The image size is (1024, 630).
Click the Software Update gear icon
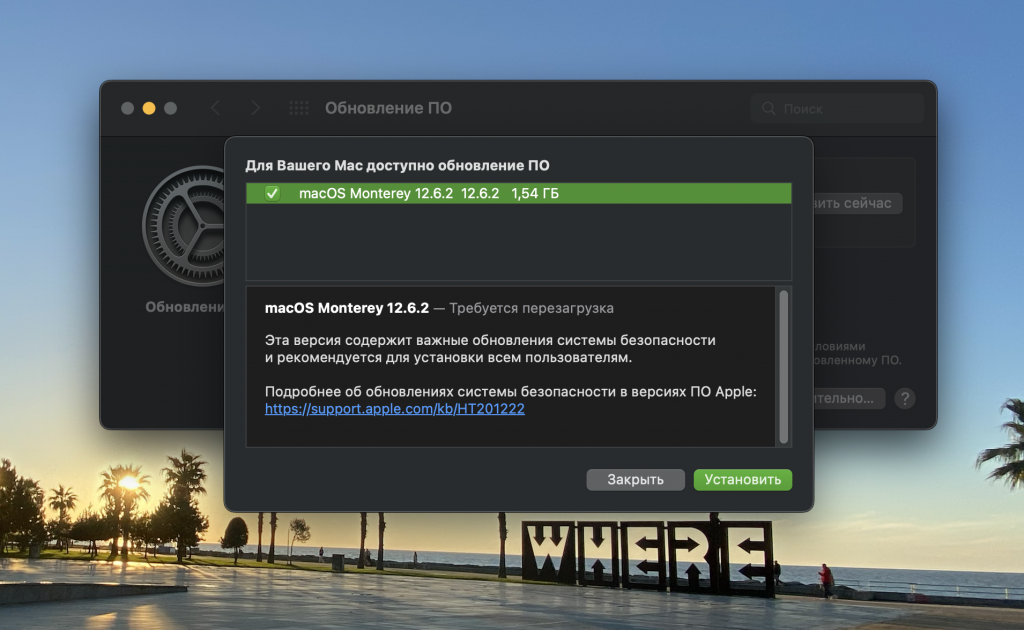click(184, 226)
